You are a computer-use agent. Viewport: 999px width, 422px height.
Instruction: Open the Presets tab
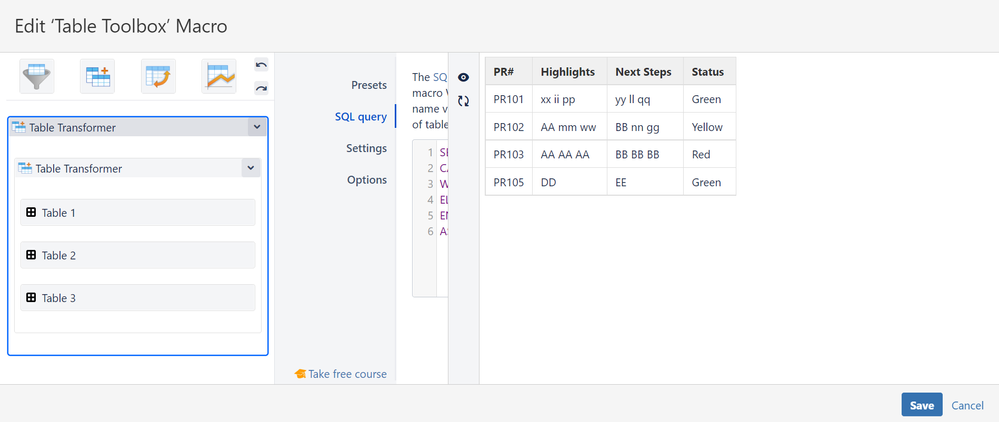tap(368, 85)
